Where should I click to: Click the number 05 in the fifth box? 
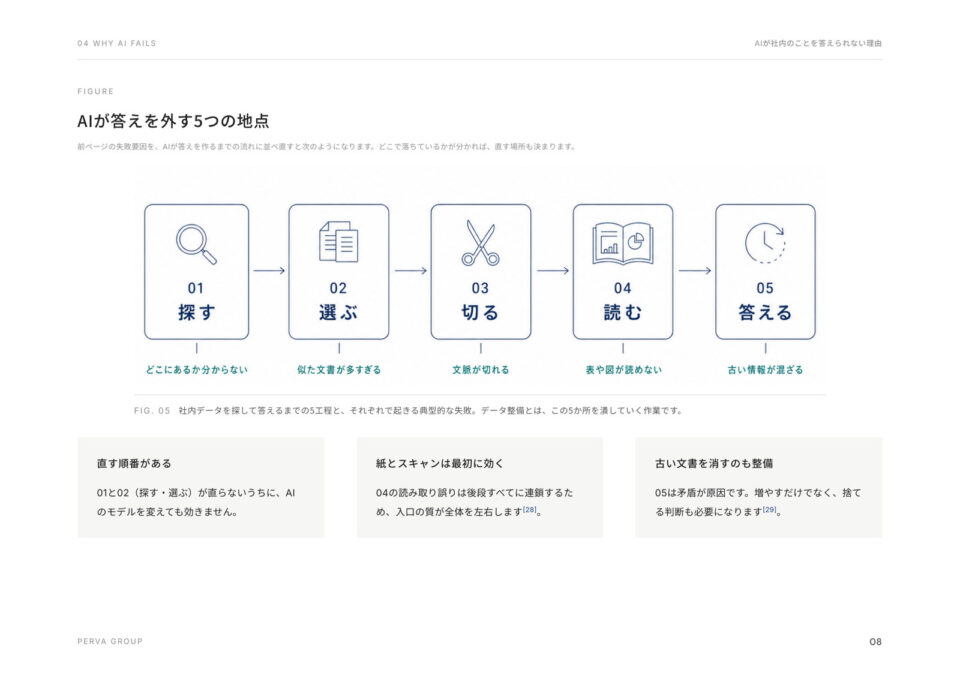click(765, 288)
